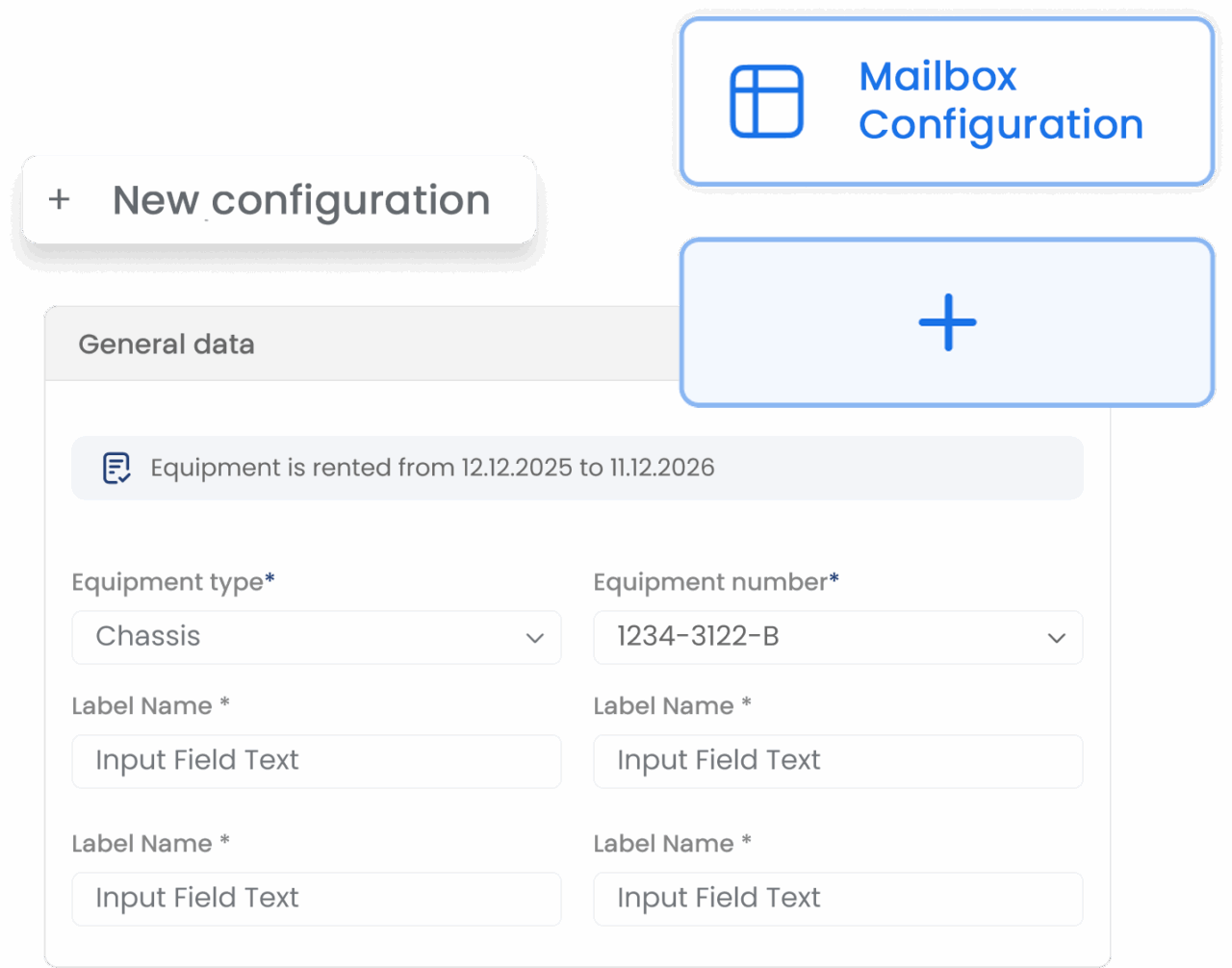Select the Mailbox Configuration grid icon
Screen dimensions: 1232x968
click(767, 100)
